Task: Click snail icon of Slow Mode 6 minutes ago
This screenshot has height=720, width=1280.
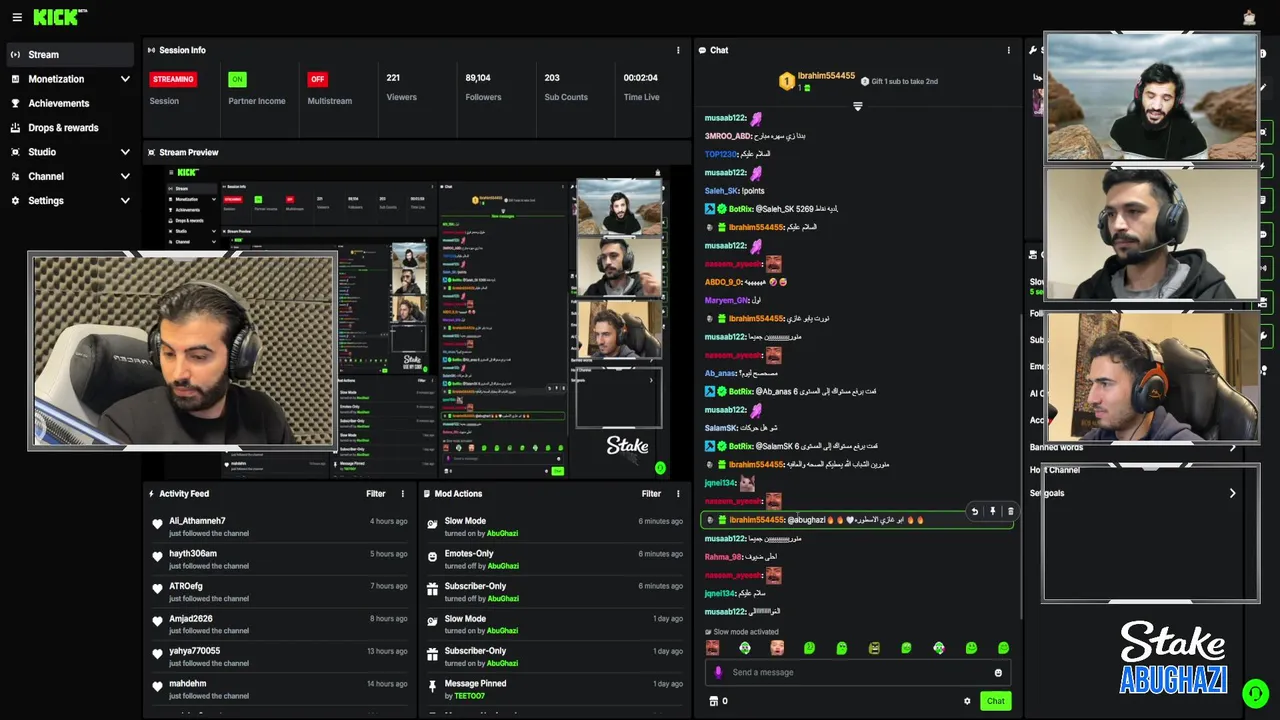Action: pyautogui.click(x=432, y=524)
